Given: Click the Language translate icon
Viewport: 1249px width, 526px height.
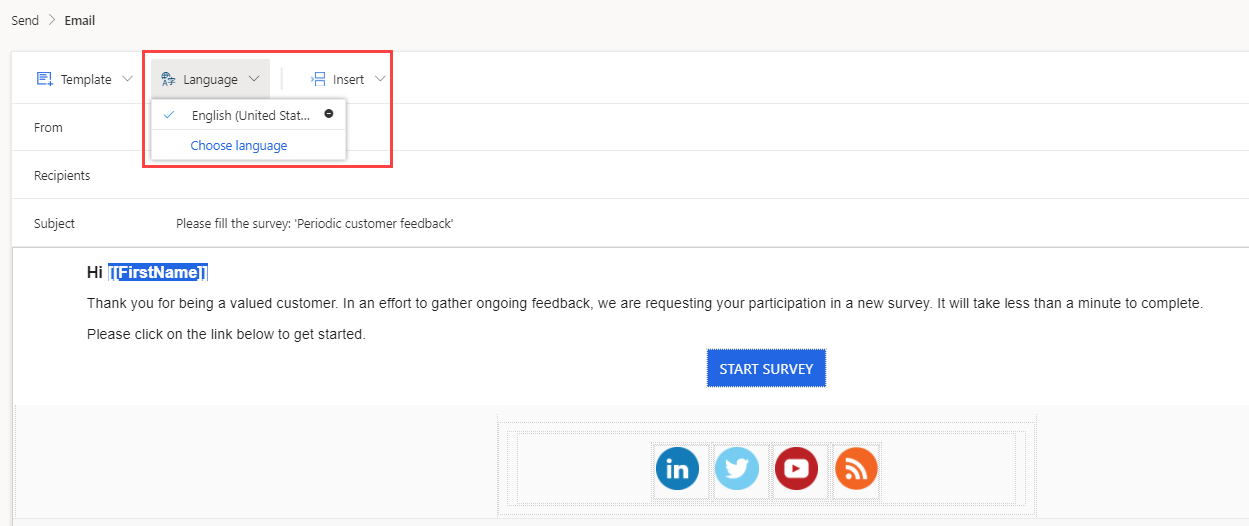Looking at the screenshot, I should [x=168, y=79].
